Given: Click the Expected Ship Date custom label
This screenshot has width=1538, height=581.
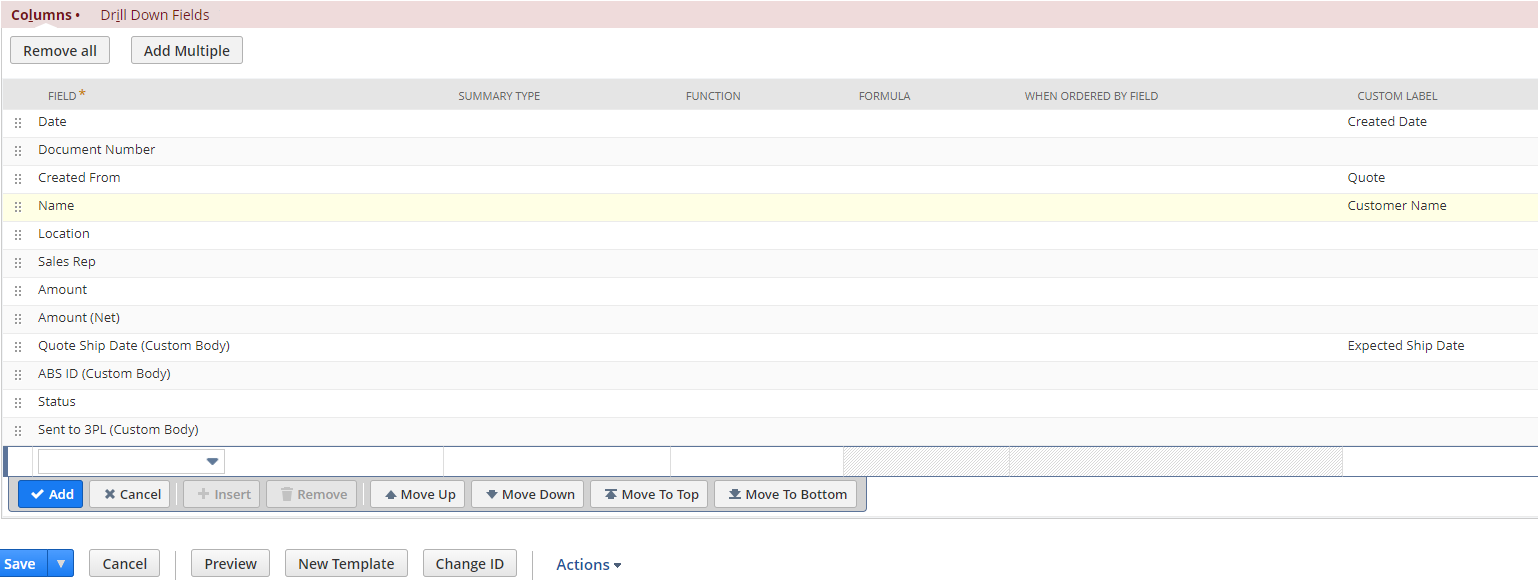Looking at the screenshot, I should (x=1406, y=346).
